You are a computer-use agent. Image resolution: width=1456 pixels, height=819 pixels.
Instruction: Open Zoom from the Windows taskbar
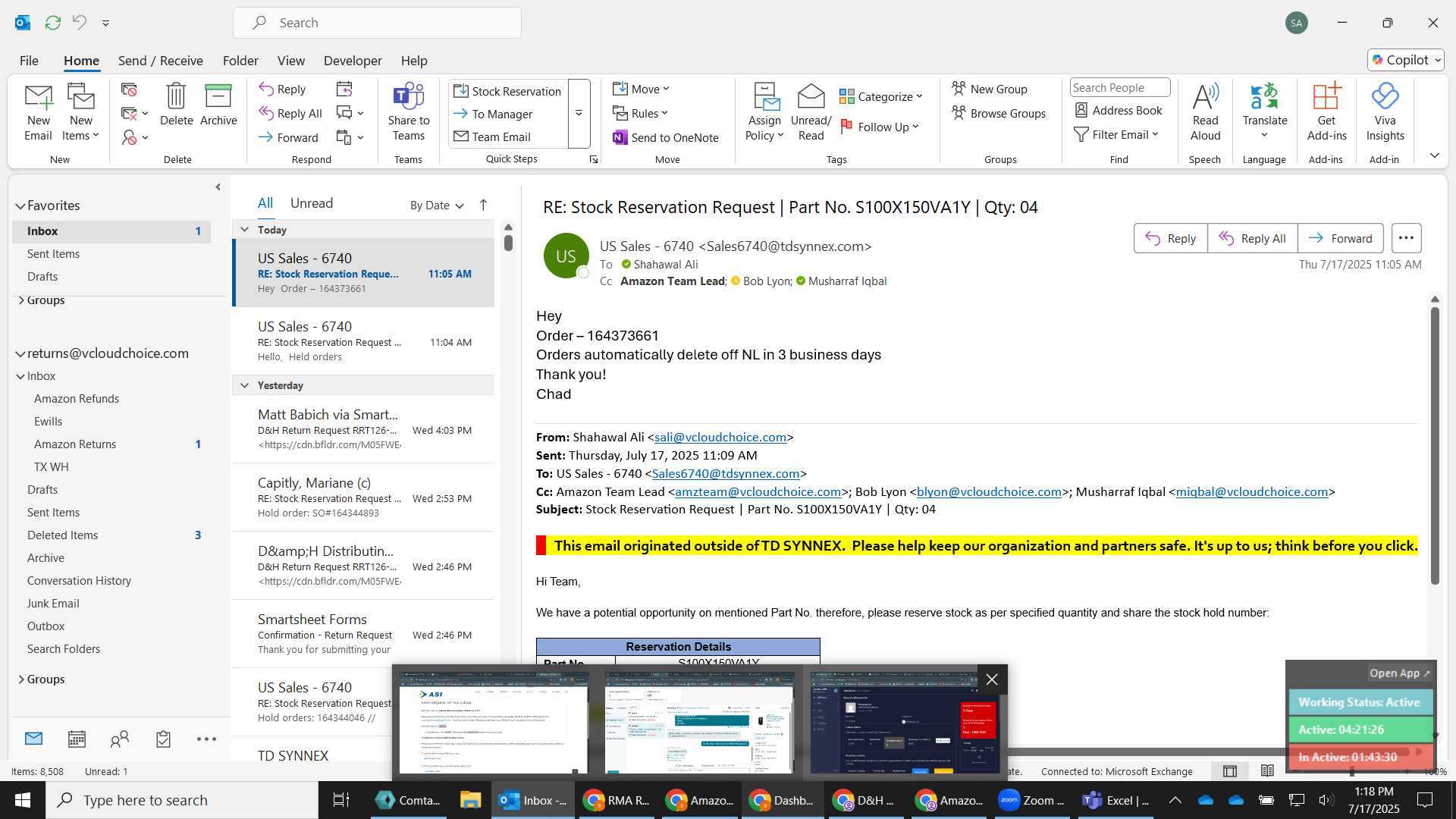(x=1031, y=800)
